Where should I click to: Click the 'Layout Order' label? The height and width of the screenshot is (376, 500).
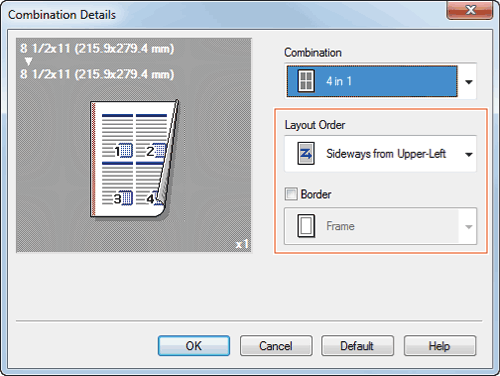click(x=315, y=125)
